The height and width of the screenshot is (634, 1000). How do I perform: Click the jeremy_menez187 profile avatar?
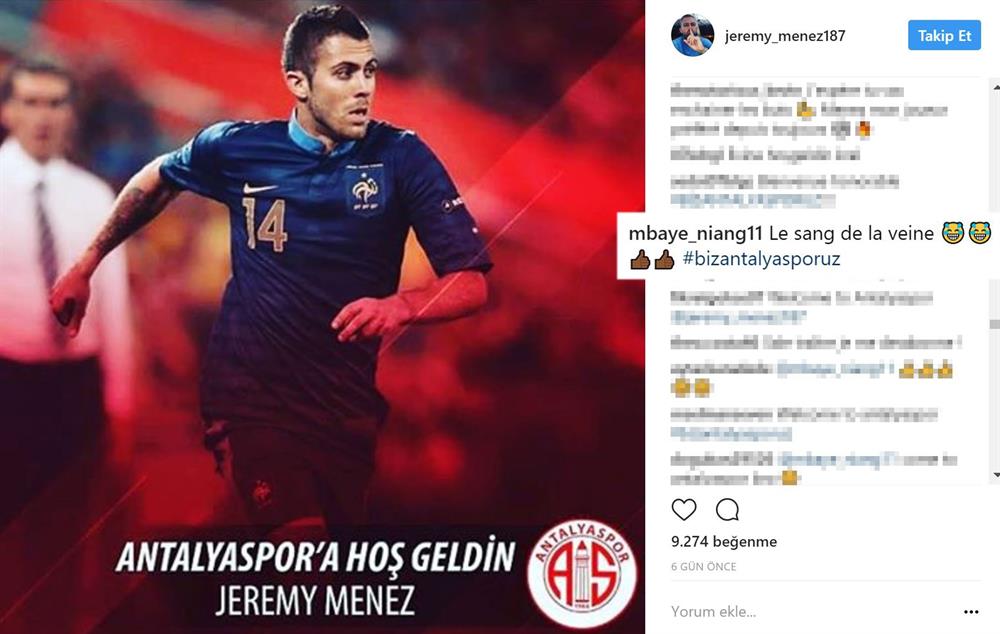pos(692,36)
